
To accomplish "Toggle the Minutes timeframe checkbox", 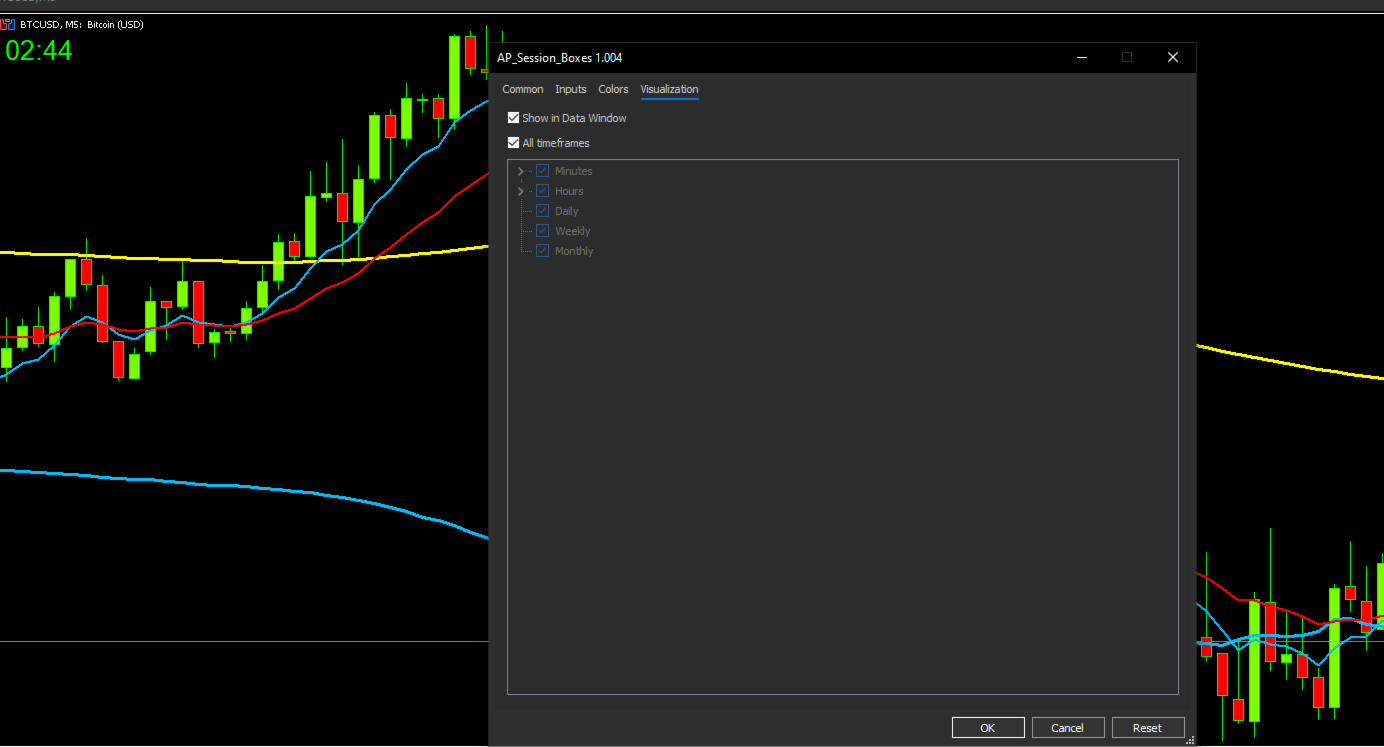I will [543, 171].
